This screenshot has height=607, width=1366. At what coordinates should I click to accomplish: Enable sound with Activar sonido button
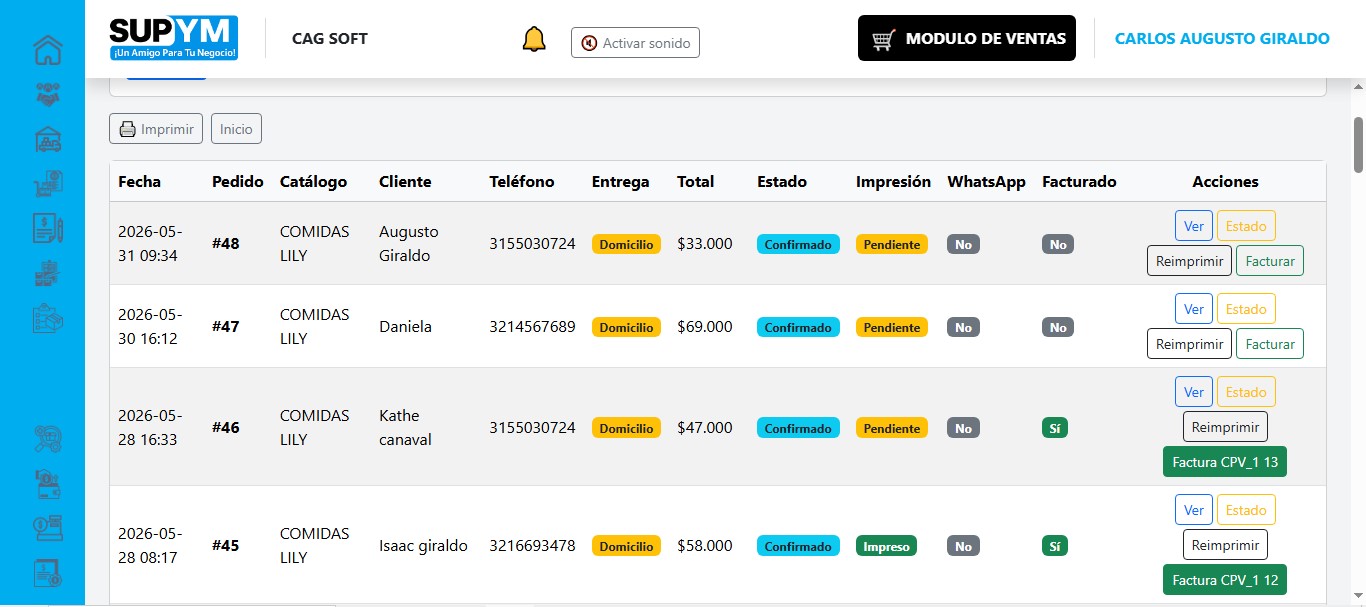[x=635, y=43]
